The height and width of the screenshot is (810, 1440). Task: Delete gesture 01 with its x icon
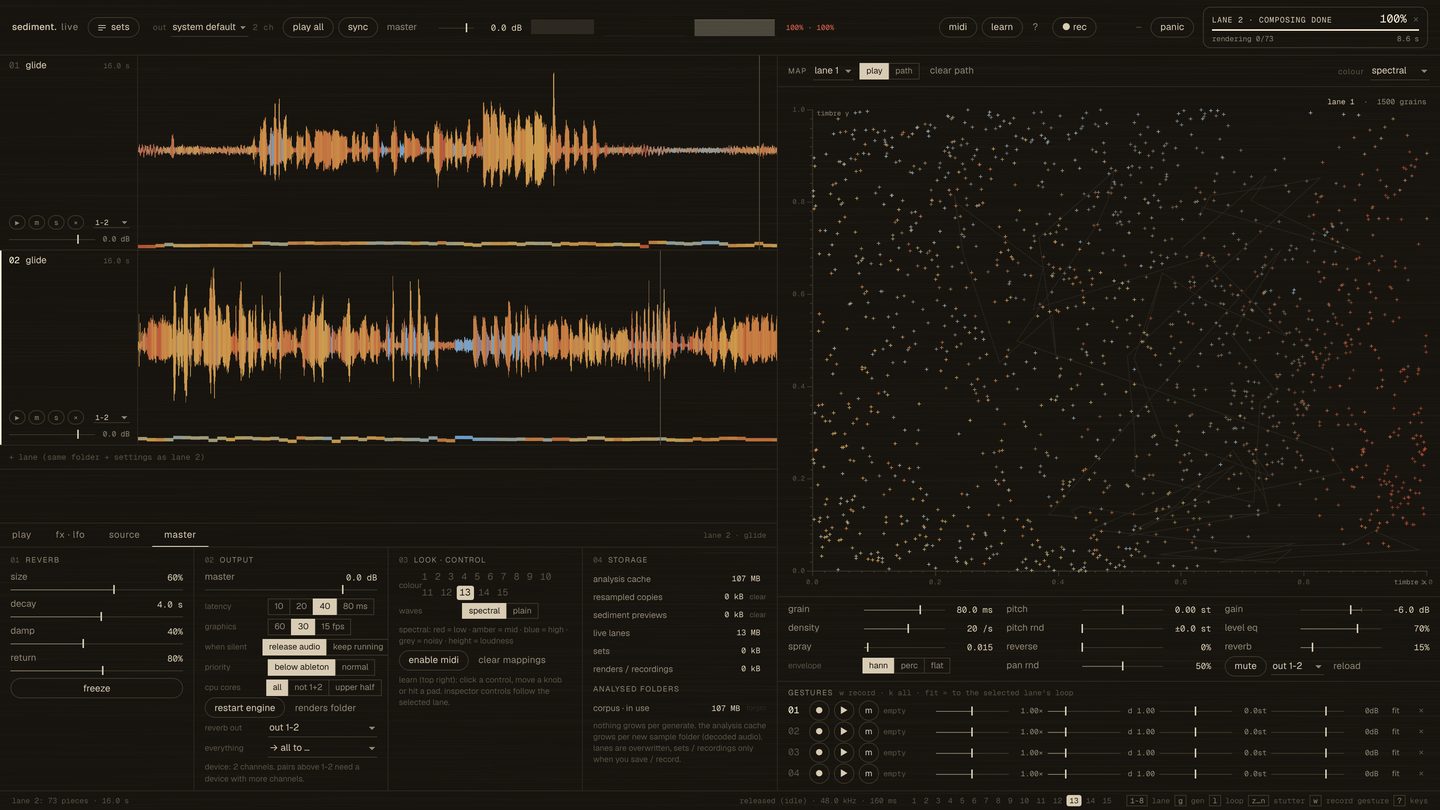click(1421, 710)
